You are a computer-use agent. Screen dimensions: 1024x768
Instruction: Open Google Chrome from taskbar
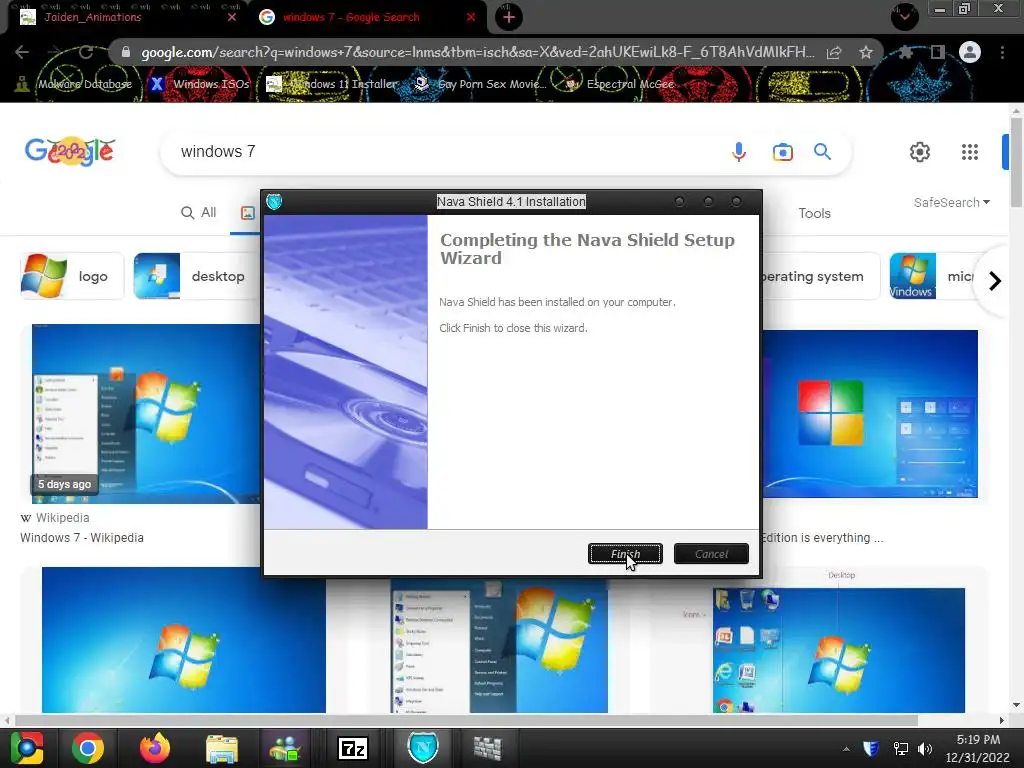pyautogui.click(x=88, y=748)
